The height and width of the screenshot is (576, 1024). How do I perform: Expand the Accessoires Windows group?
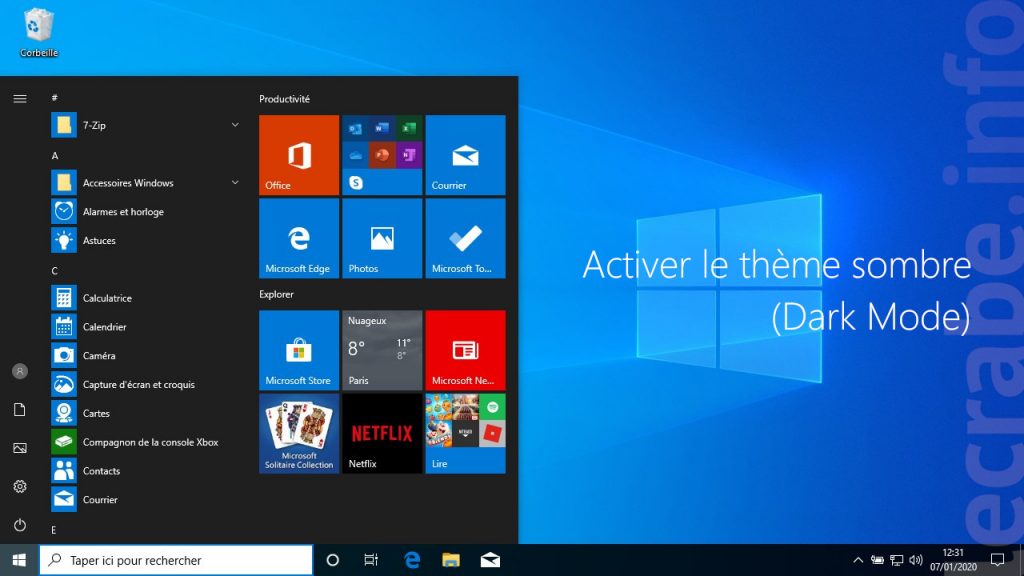click(x=234, y=183)
